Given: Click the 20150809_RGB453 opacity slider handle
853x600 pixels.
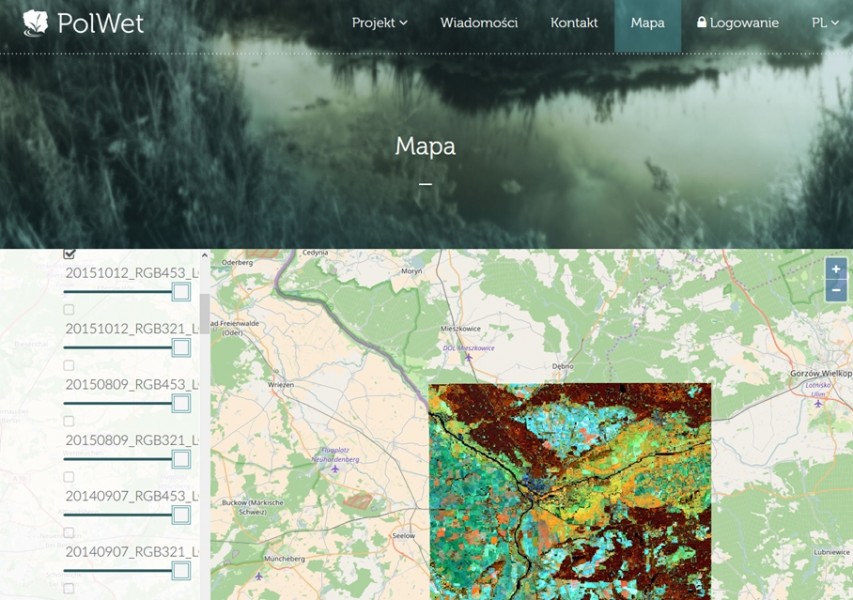Looking at the screenshot, I should pyautogui.click(x=181, y=403).
